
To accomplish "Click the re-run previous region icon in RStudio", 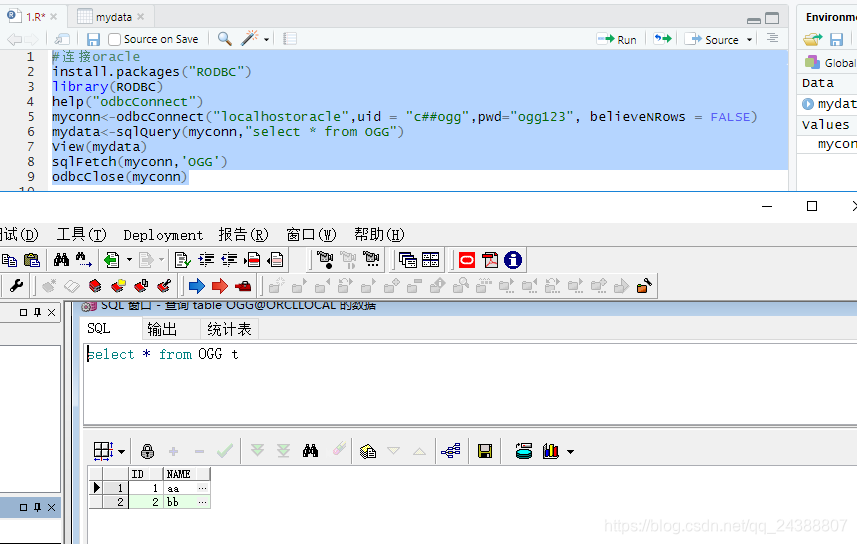I will 662,39.
